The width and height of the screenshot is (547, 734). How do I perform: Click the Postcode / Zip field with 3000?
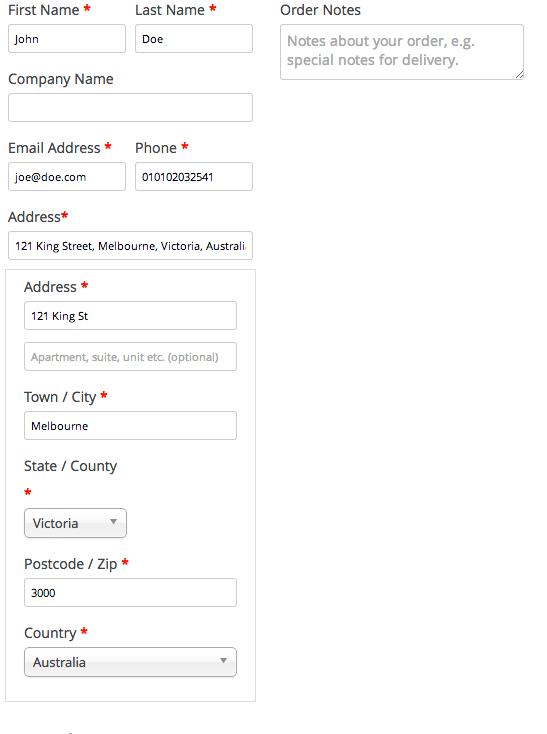pos(131,593)
